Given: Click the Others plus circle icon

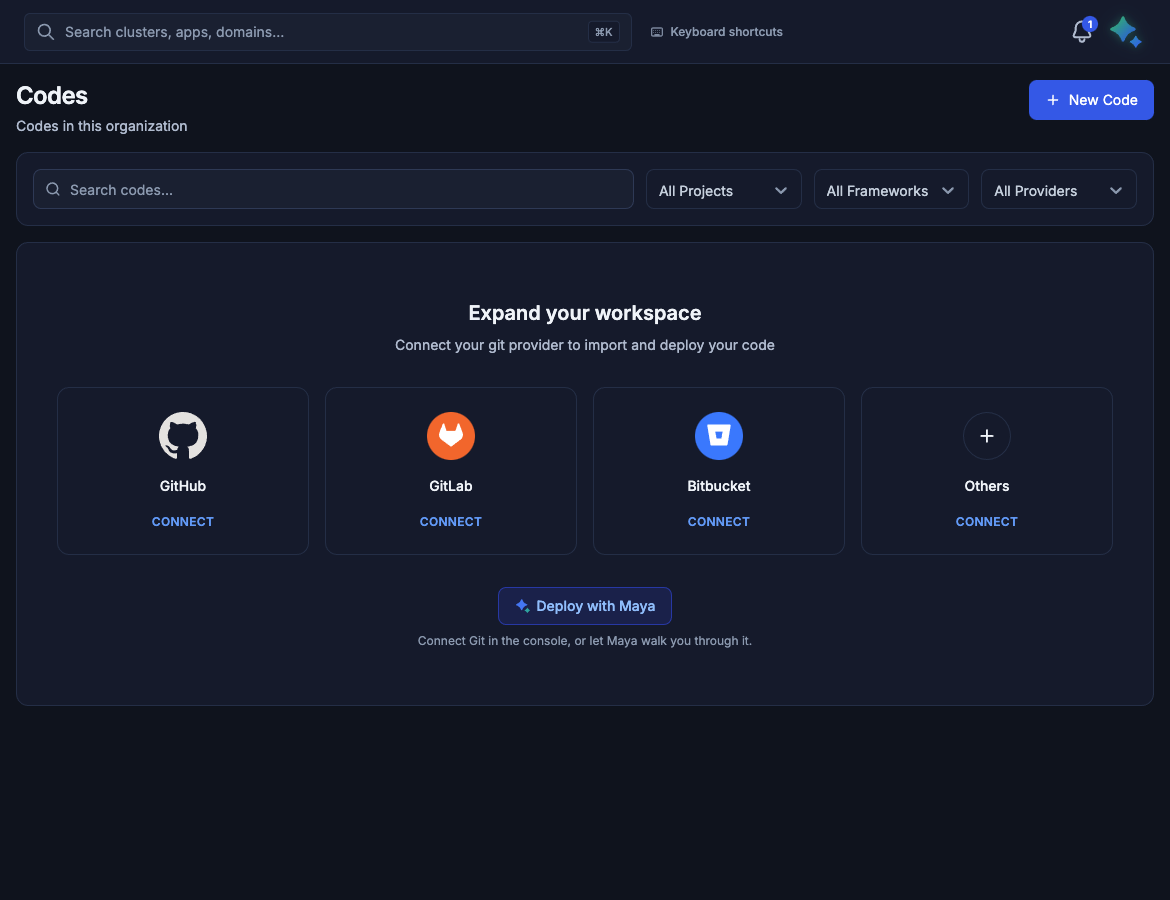Looking at the screenshot, I should point(986,436).
